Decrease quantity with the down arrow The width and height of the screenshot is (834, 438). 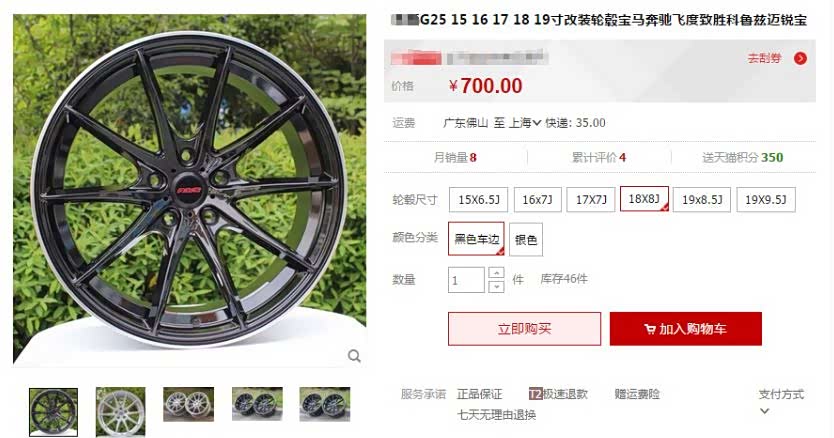click(496, 286)
